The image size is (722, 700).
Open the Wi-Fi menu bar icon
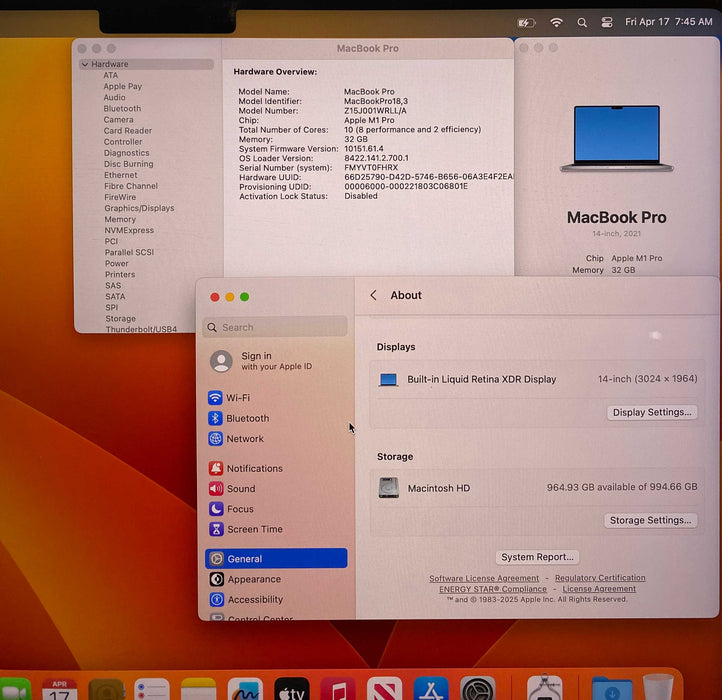click(556, 22)
